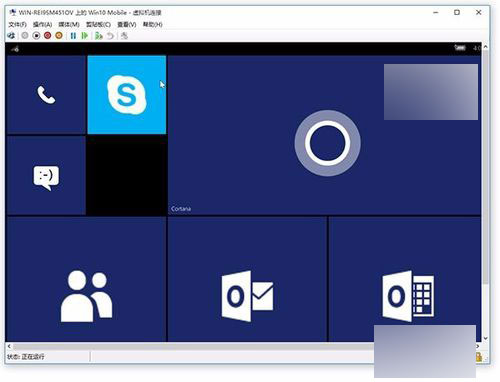Screen dimensions: 500x382
Task: Open the 媒体(M) menu
Action: pos(69,24)
